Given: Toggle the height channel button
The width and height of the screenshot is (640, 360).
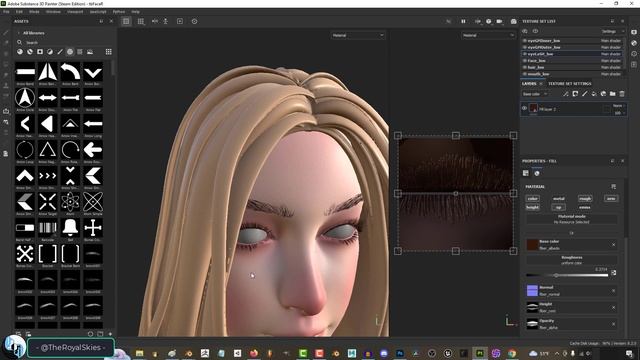Looking at the screenshot, I should (533, 207).
